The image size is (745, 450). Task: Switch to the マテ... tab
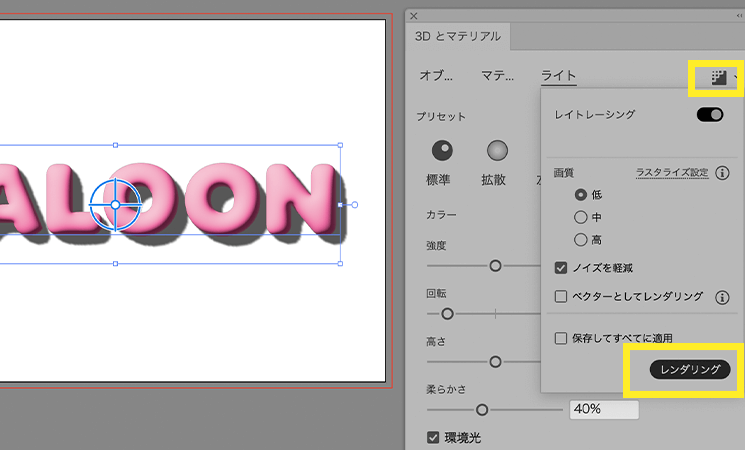(x=497, y=76)
